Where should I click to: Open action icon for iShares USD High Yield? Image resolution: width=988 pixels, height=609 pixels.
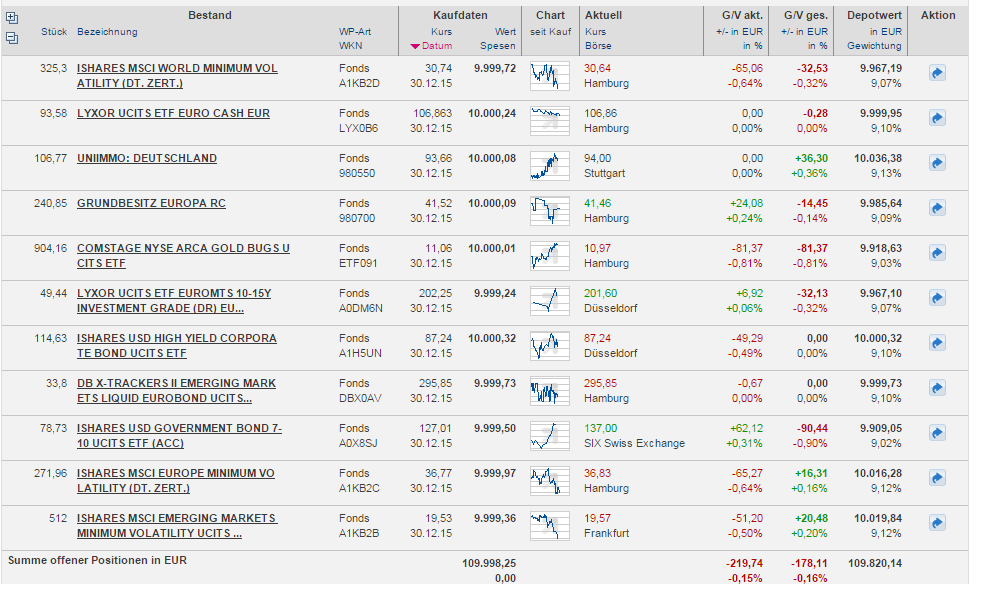[x=937, y=343]
